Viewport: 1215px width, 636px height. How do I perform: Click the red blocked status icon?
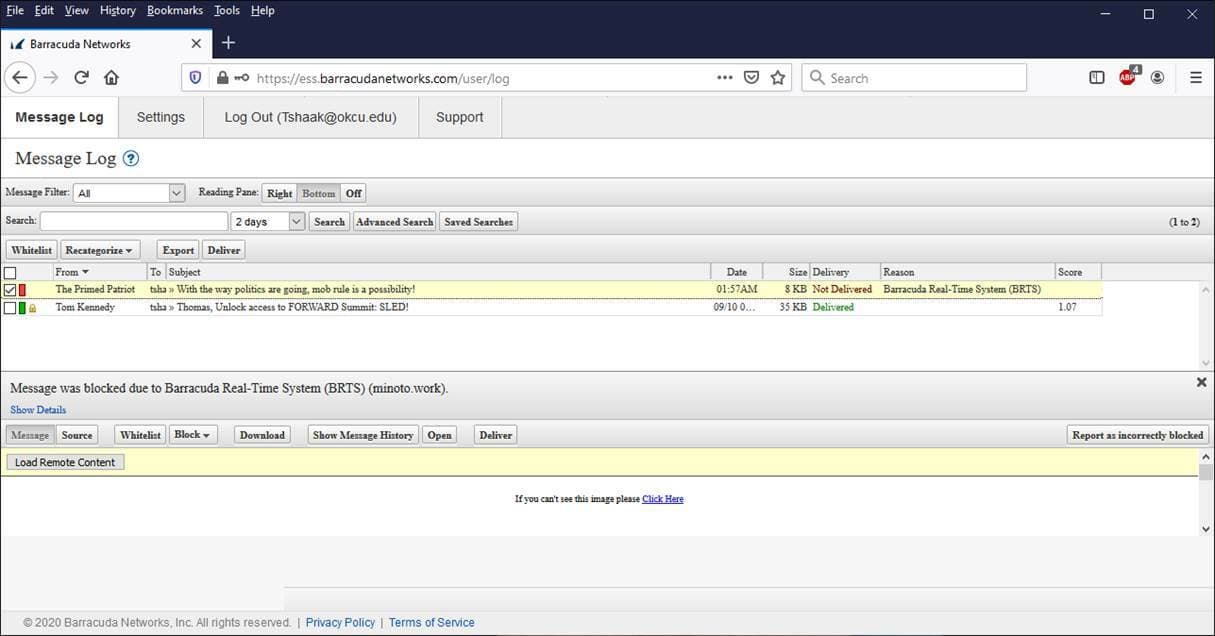tap(22, 290)
